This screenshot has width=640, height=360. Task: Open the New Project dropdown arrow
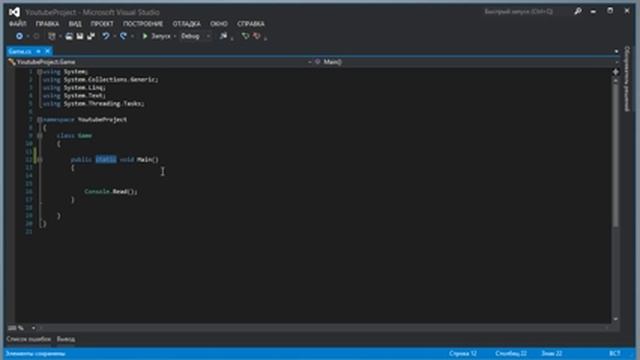point(60,36)
